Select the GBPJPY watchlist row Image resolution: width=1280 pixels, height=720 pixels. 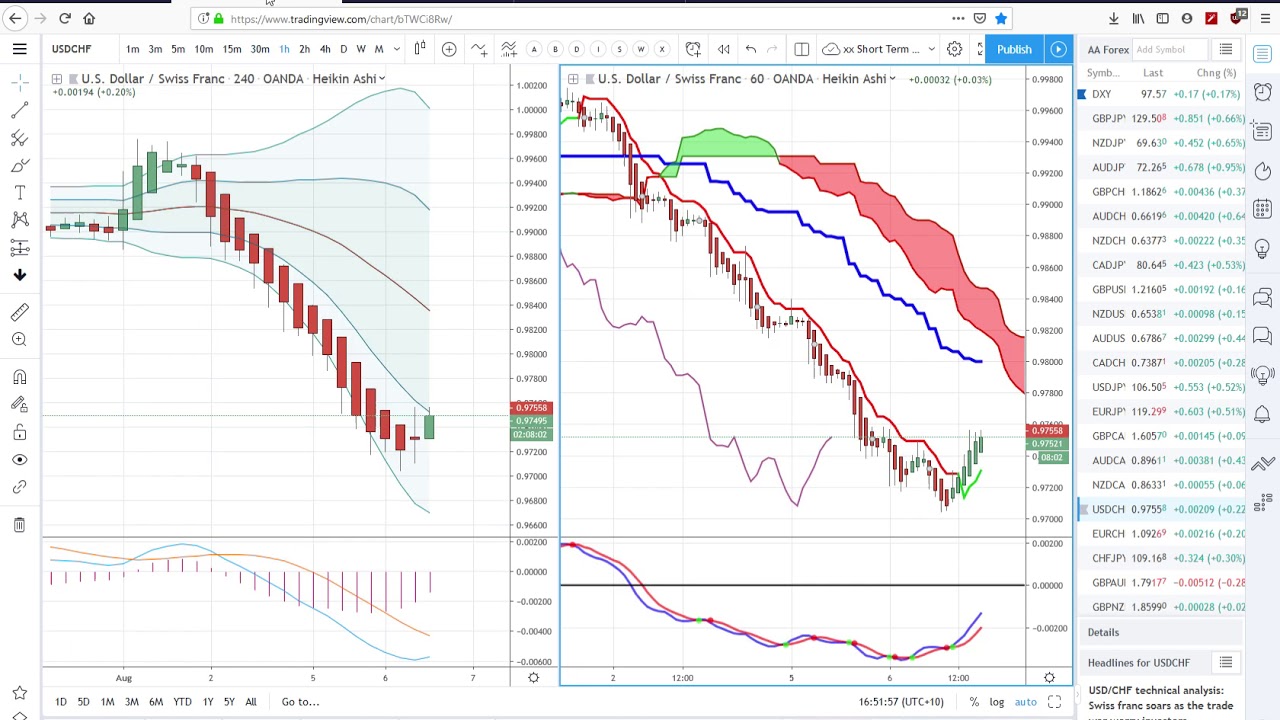pos(1163,118)
